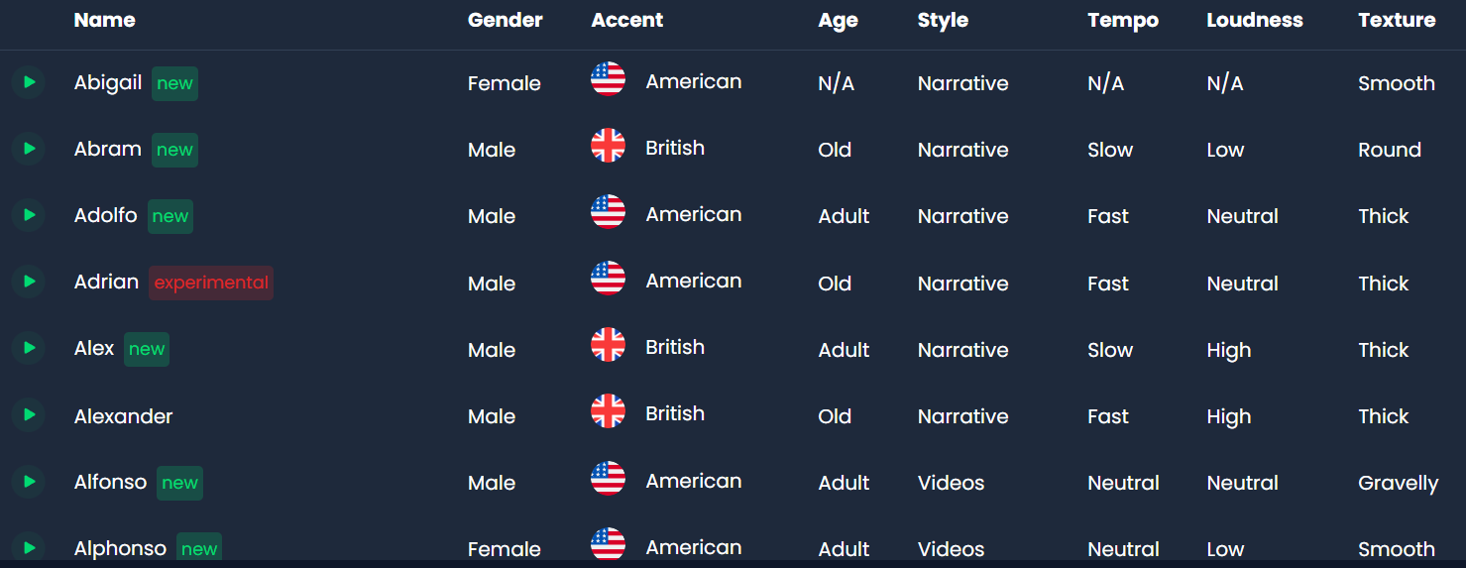Screen dimensions: 1466x568
Task: Play the Alexander voice preview
Action: tap(29, 415)
